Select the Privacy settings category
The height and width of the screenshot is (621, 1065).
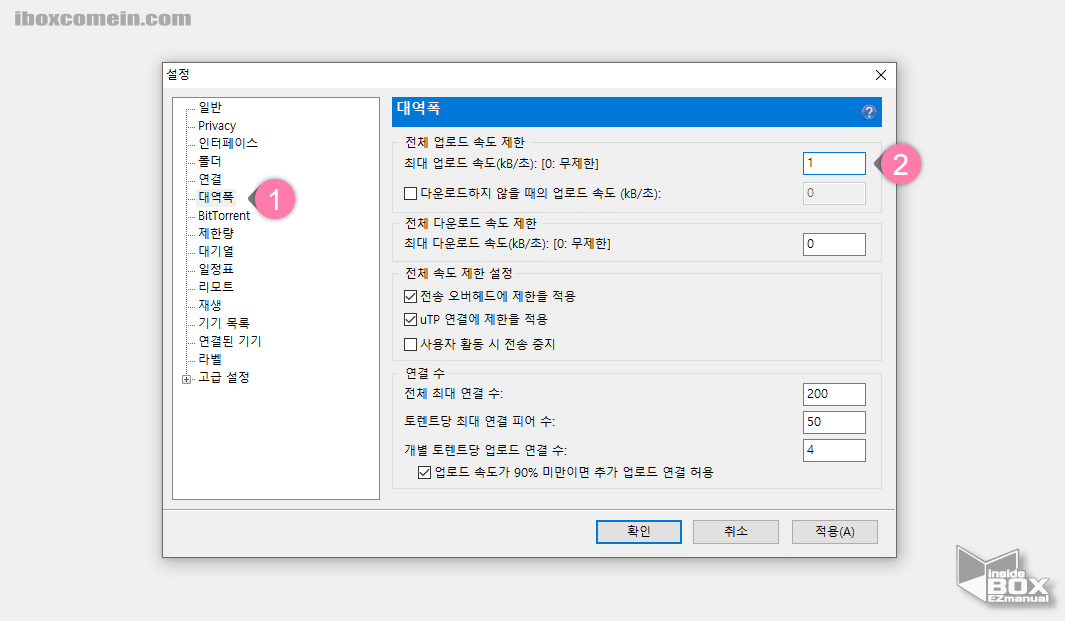pyautogui.click(x=217, y=125)
